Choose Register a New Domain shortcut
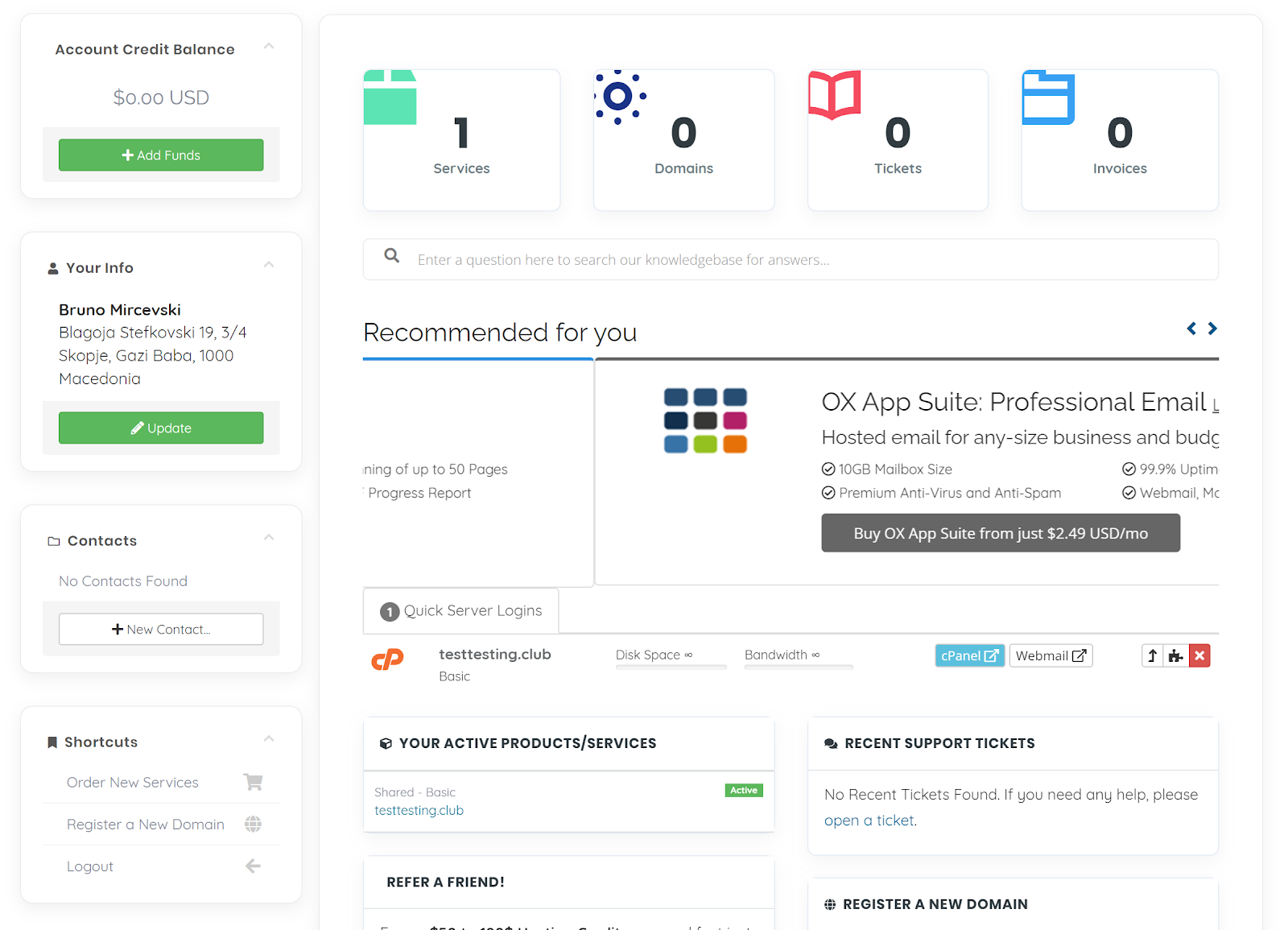 pyautogui.click(x=146, y=825)
